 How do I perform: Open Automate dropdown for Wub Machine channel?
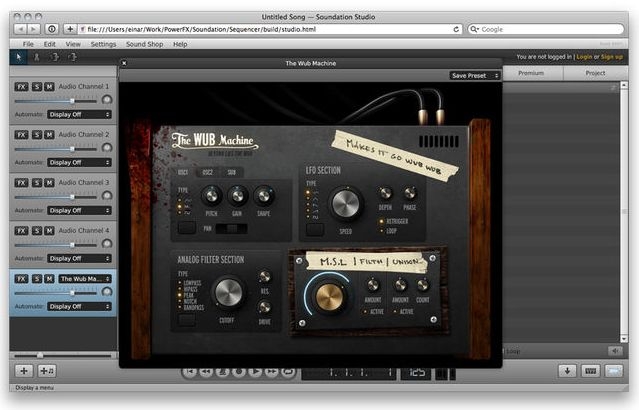click(x=79, y=306)
